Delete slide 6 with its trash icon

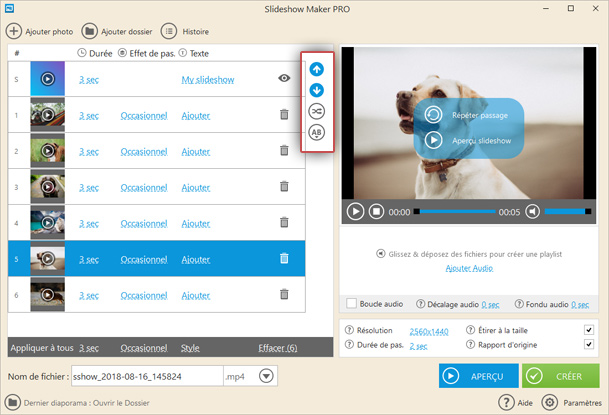284,295
